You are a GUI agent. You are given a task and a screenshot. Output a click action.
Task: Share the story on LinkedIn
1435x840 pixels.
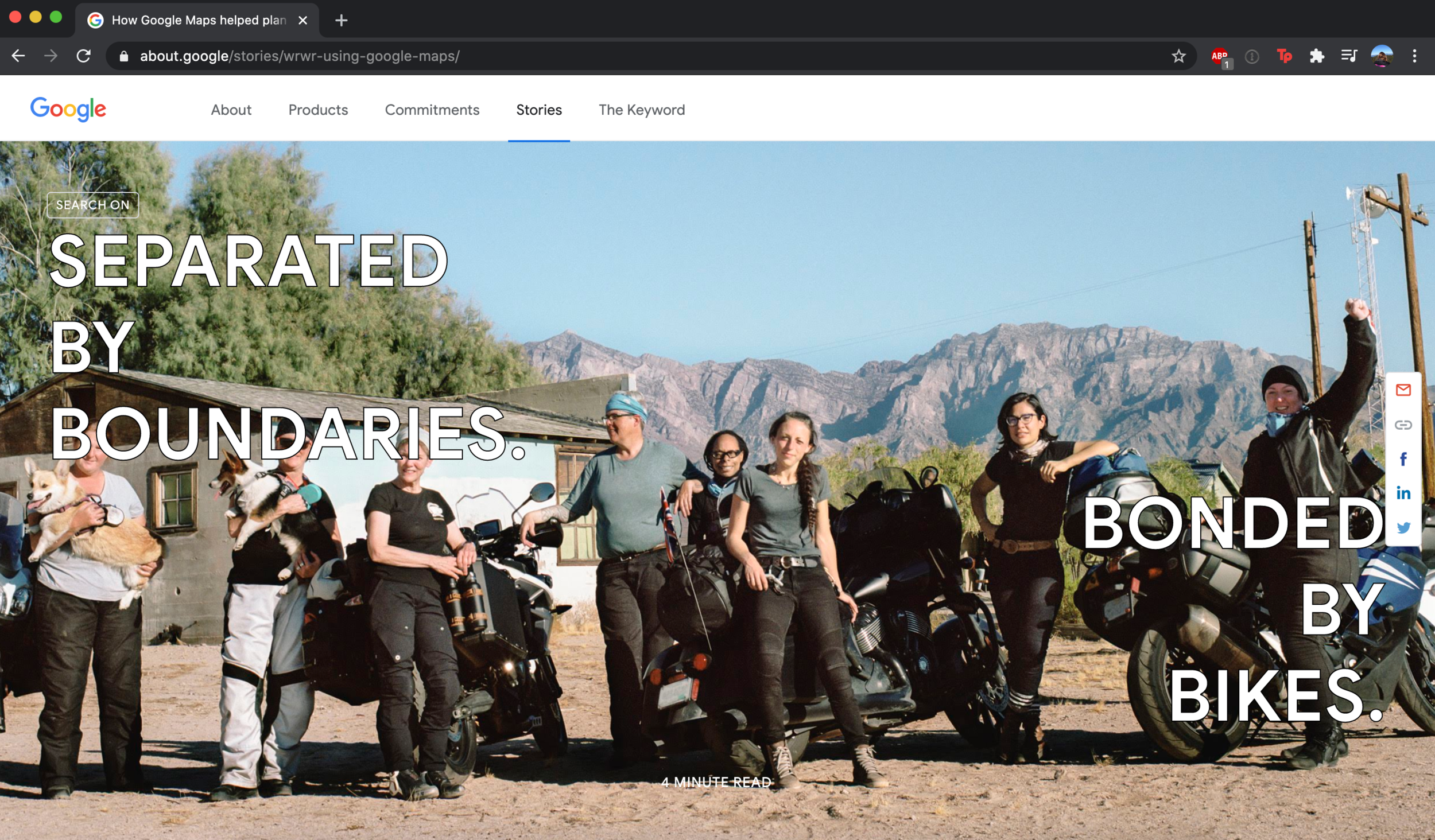click(1404, 492)
